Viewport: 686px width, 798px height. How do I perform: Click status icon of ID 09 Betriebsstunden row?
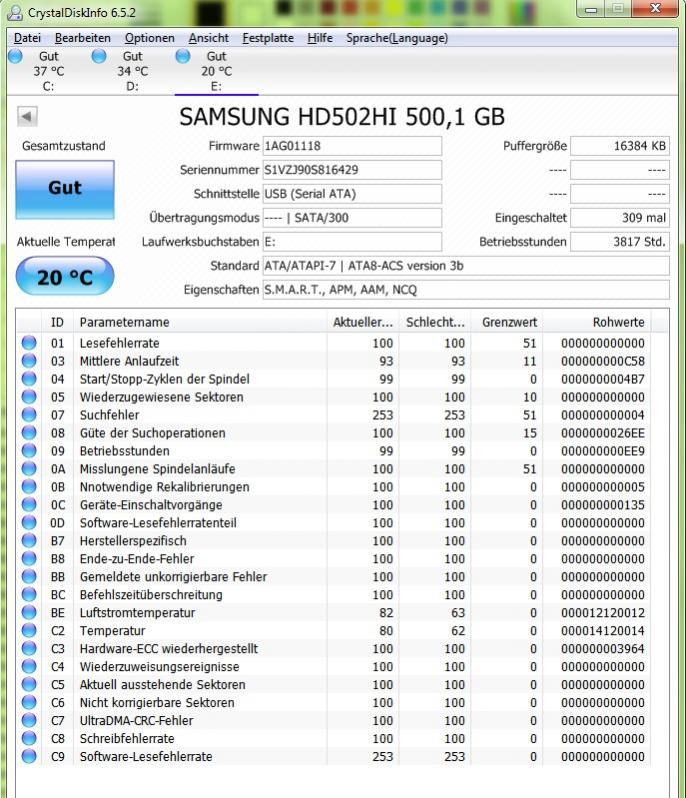click(29, 450)
